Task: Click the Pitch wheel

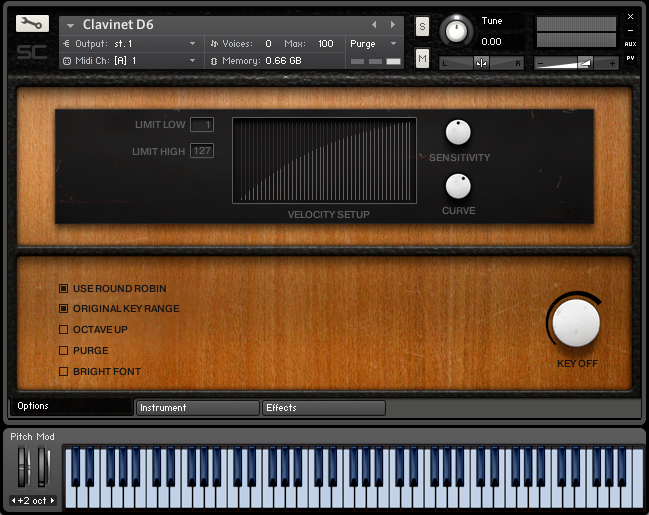Action: [x=24, y=467]
